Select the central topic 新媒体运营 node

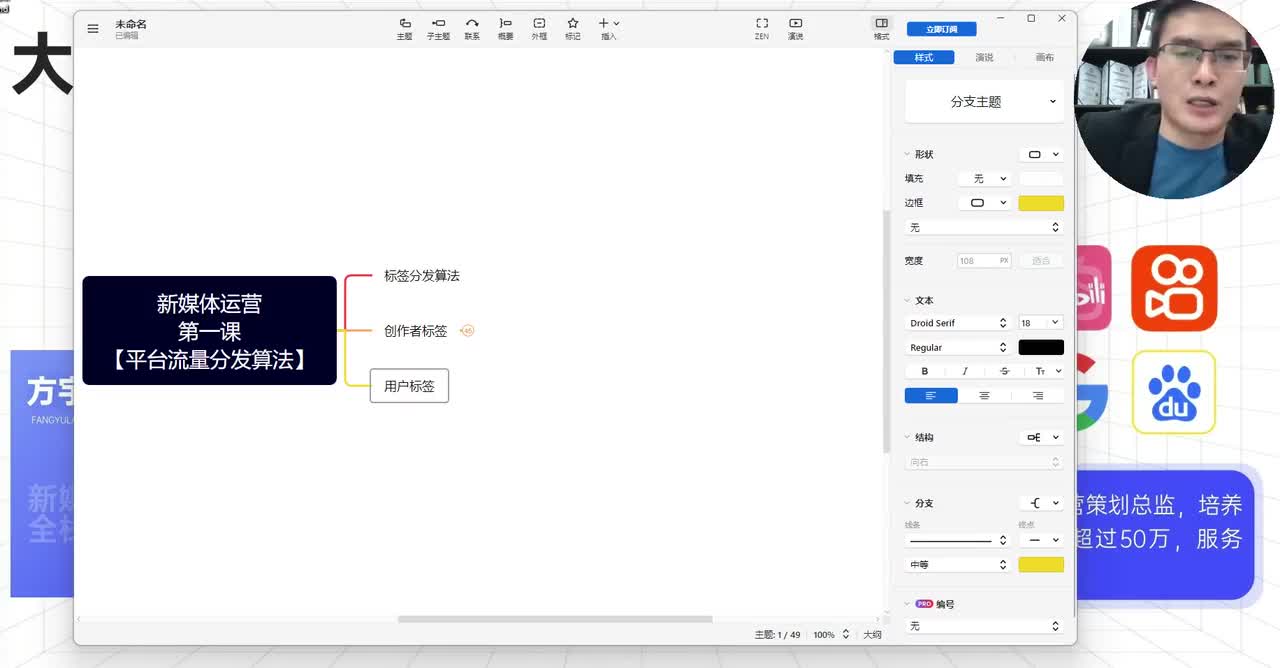coord(209,330)
